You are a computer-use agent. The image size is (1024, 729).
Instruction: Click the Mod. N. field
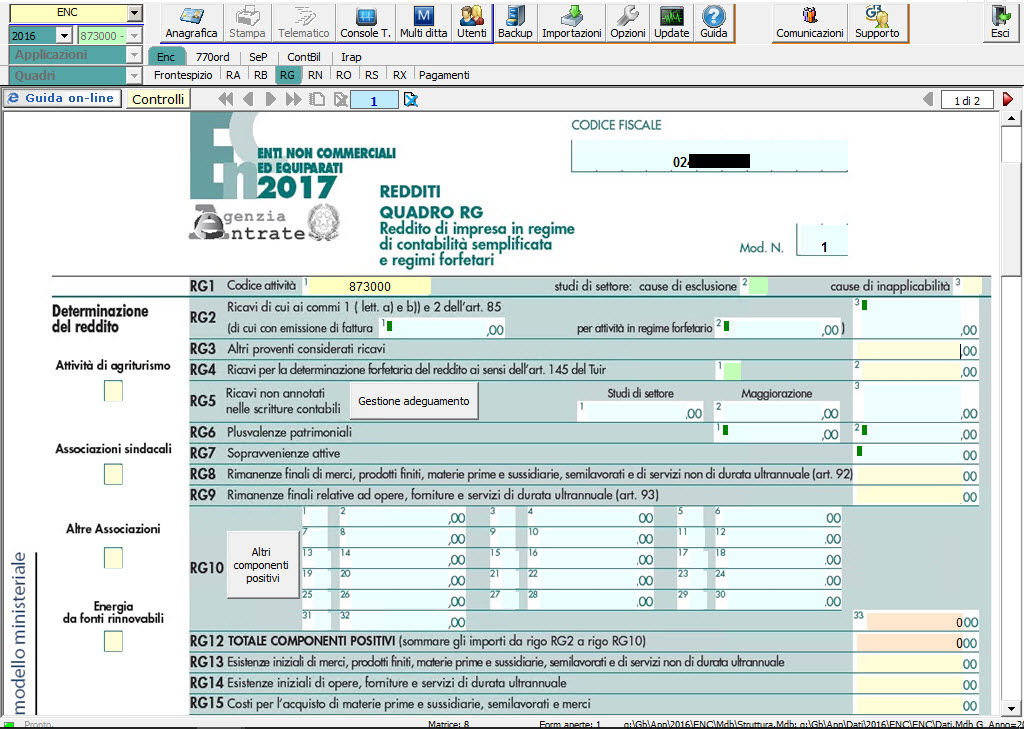tap(822, 240)
